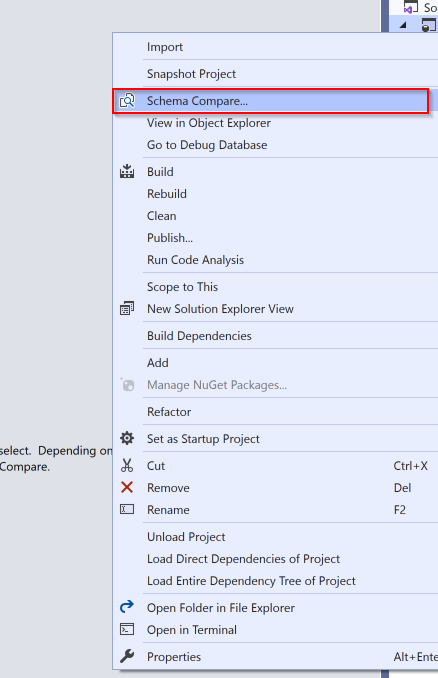Click the scissors Cut icon

[127, 466]
